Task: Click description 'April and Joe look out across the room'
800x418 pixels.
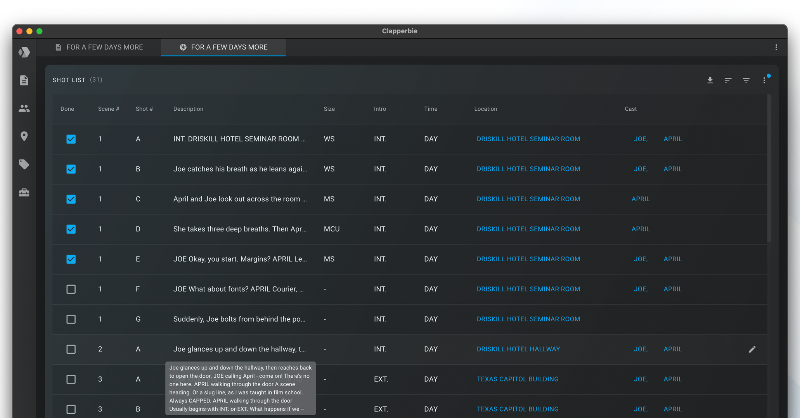Action: [239, 199]
